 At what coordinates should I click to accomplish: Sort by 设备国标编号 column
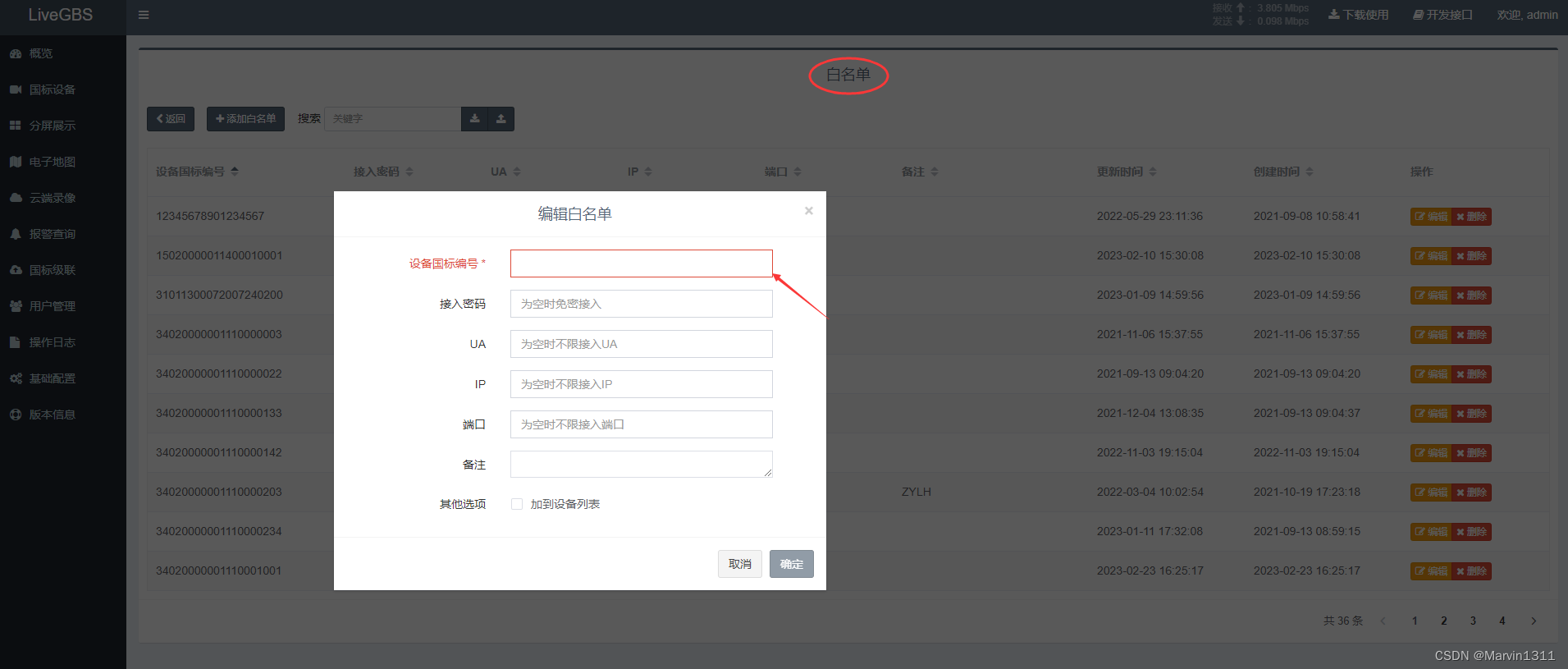[x=198, y=172]
